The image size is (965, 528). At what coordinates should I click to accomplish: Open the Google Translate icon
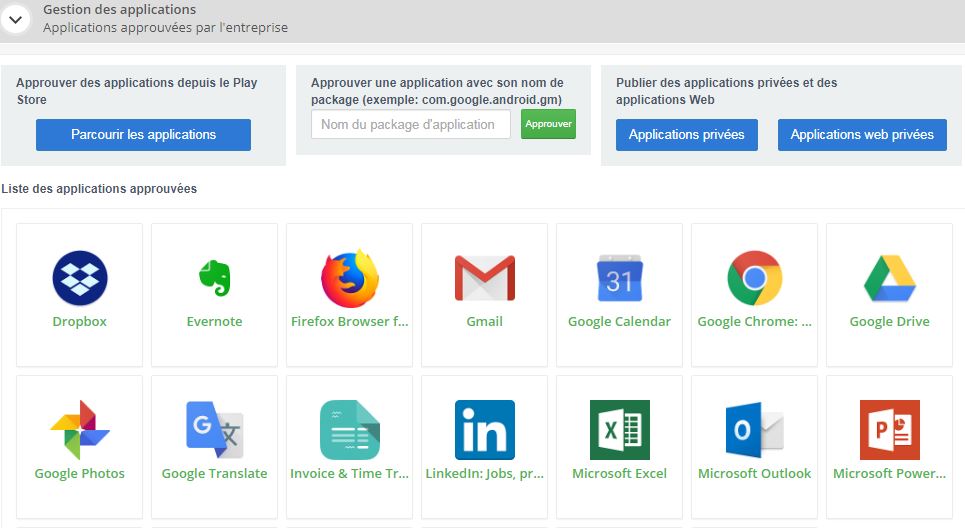pos(215,430)
